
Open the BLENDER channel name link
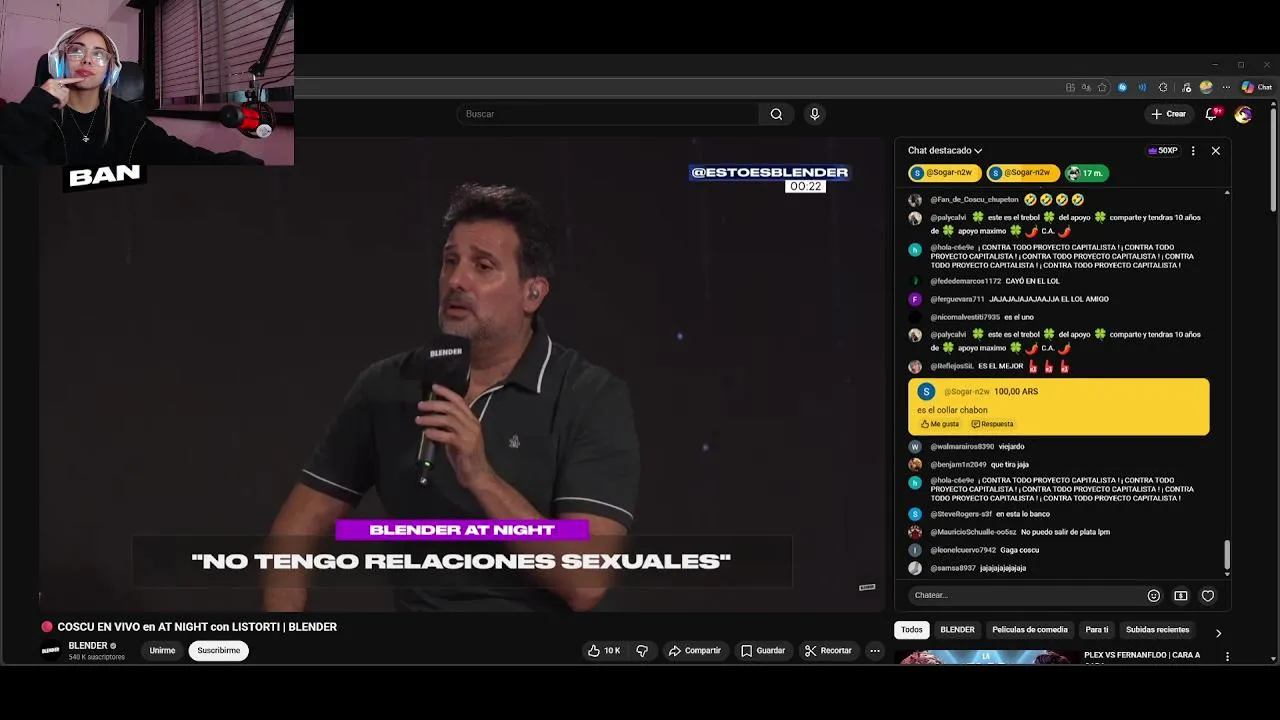tap(88, 646)
